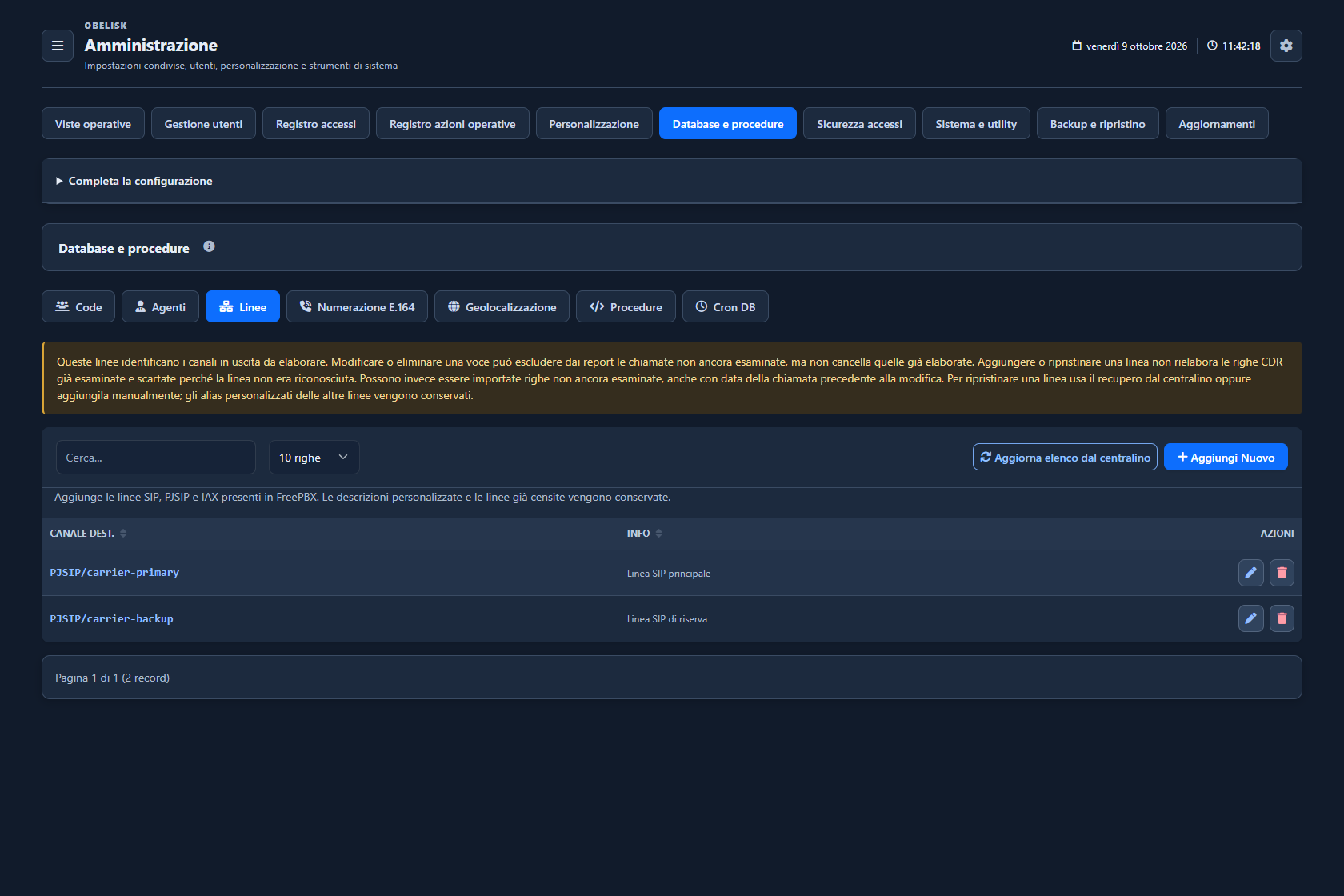Open the Geolocalizzazione sub-tab
The height and width of the screenshot is (896, 1344).
[502, 306]
